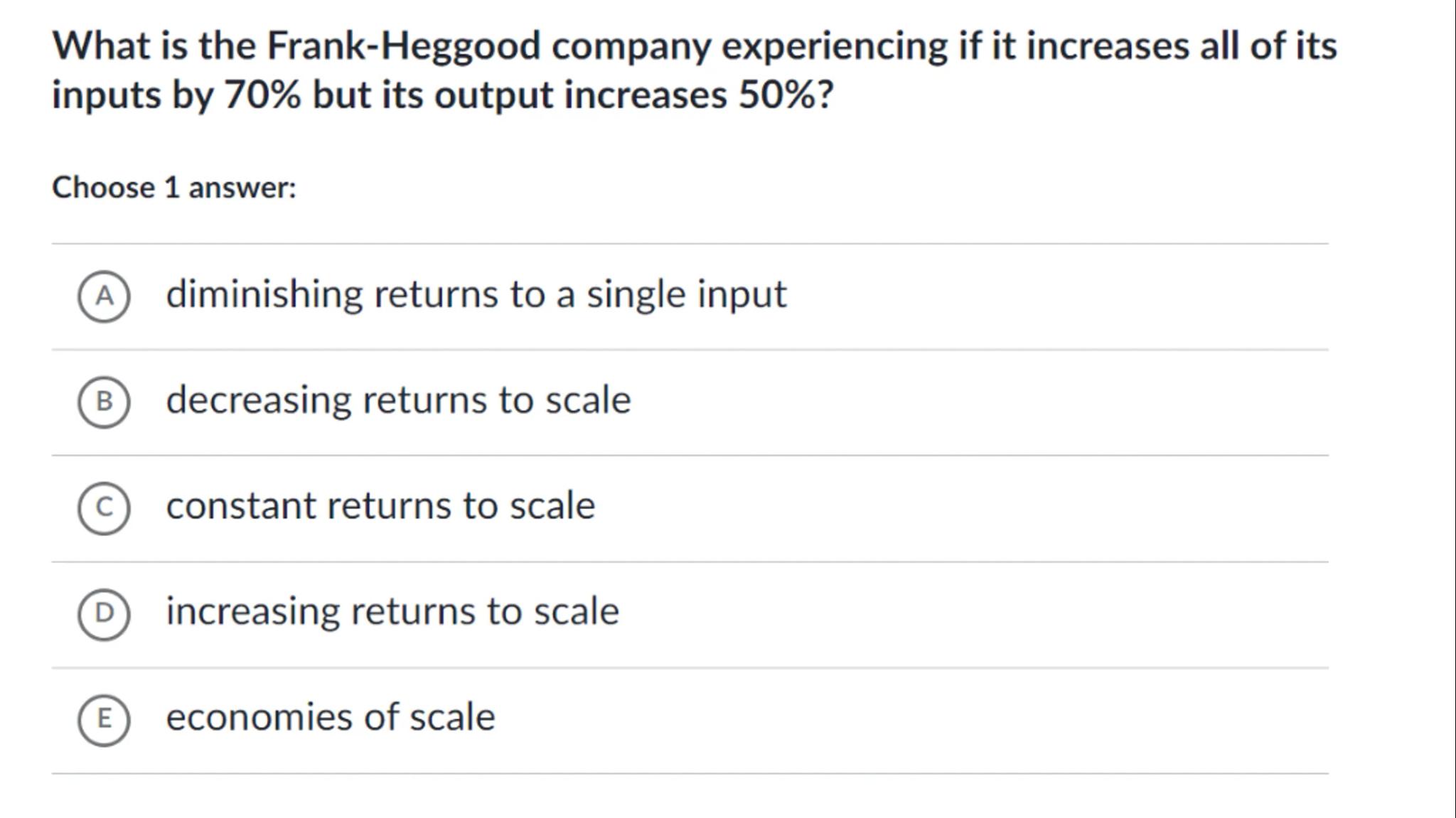This screenshot has height=818, width=1456.
Task: Choose answer text 'diminishing returns to a single input'
Action: (x=476, y=294)
